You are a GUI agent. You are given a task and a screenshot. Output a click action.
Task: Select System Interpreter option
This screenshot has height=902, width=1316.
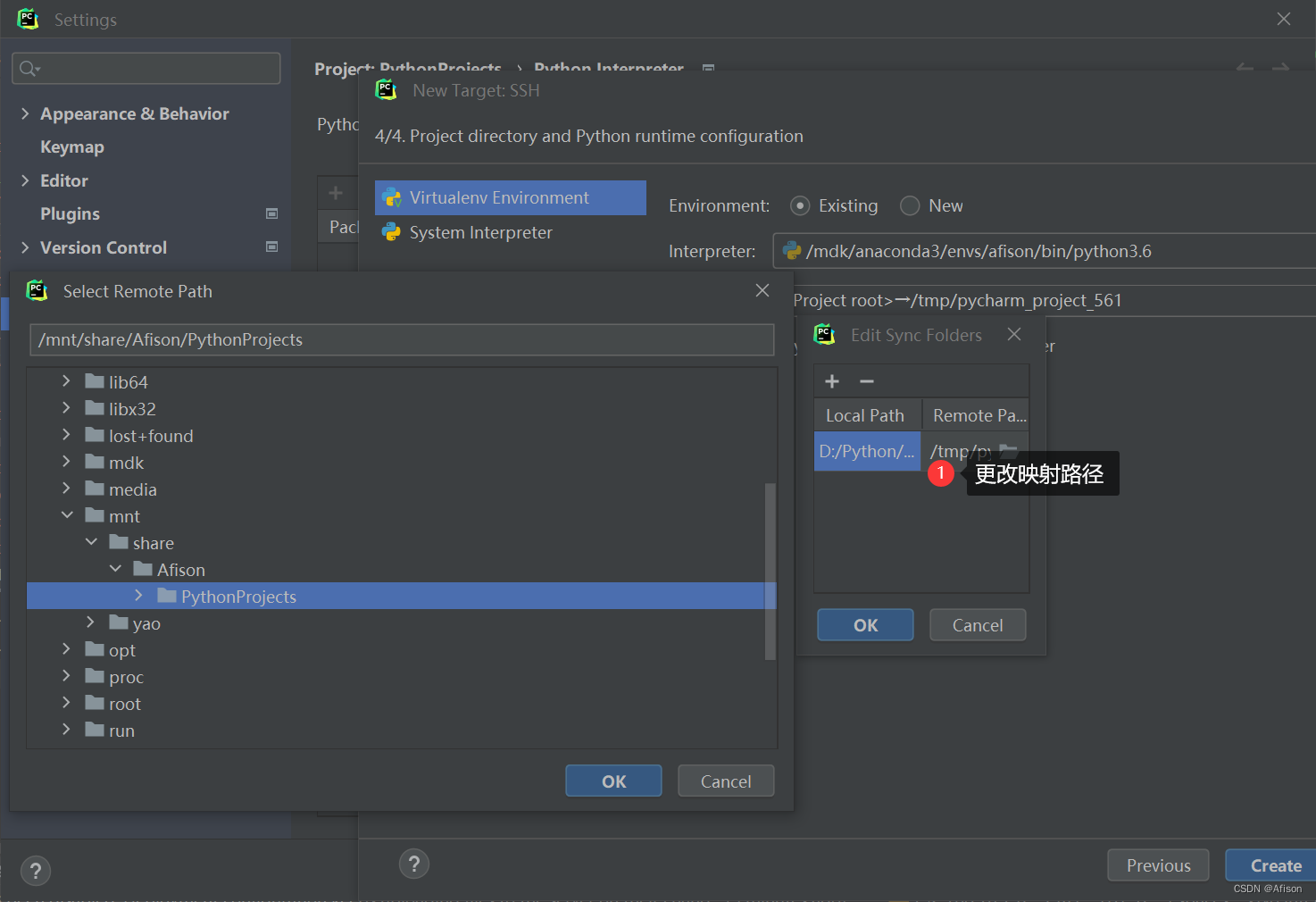(x=510, y=232)
